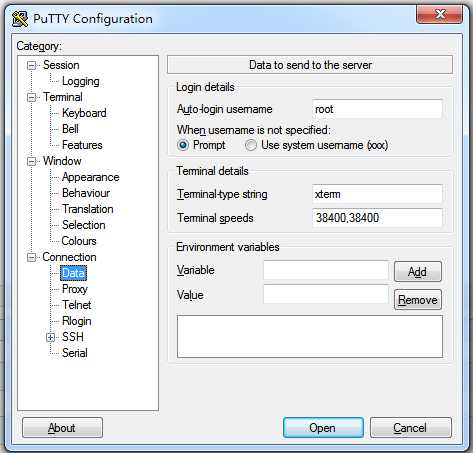Viewport: 473px width, 453px height.
Task: Collapse the Session tree node
Action: [31, 65]
